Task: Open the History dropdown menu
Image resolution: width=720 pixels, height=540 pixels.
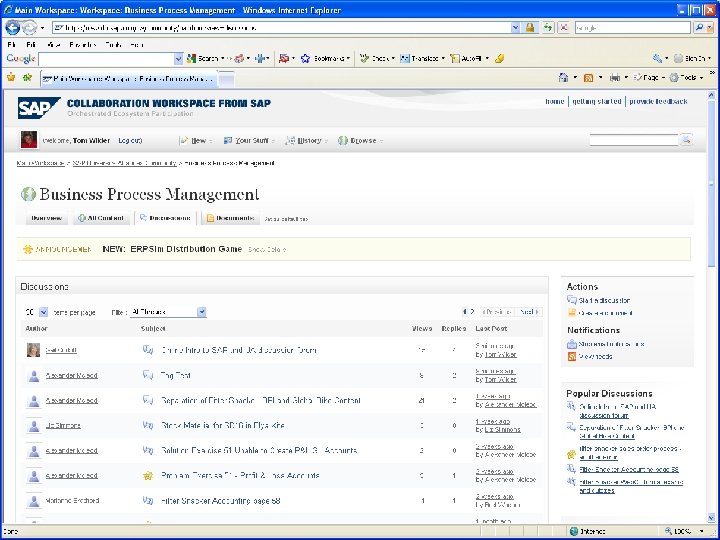Action: (x=306, y=141)
